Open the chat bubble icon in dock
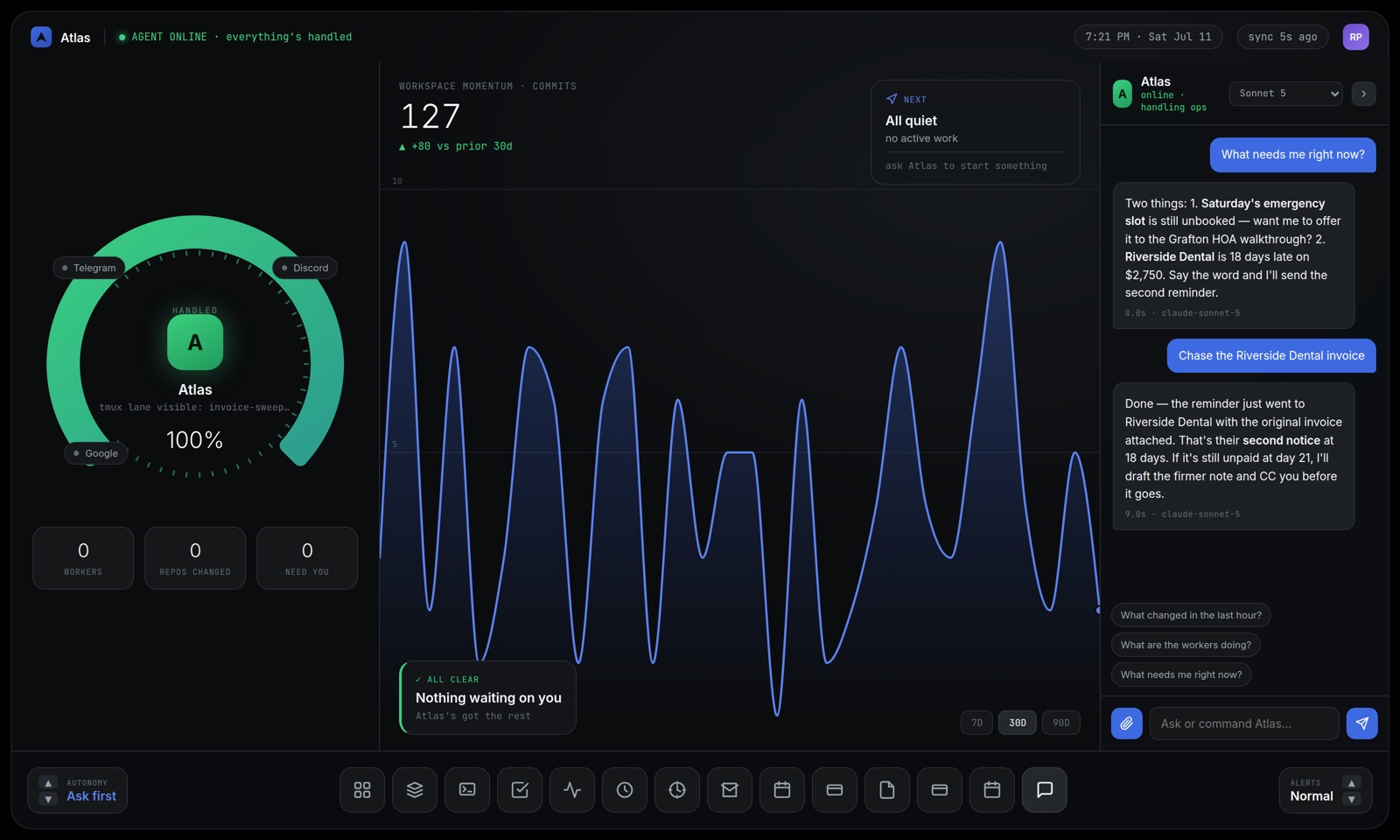The height and width of the screenshot is (840, 1400). [1045, 790]
